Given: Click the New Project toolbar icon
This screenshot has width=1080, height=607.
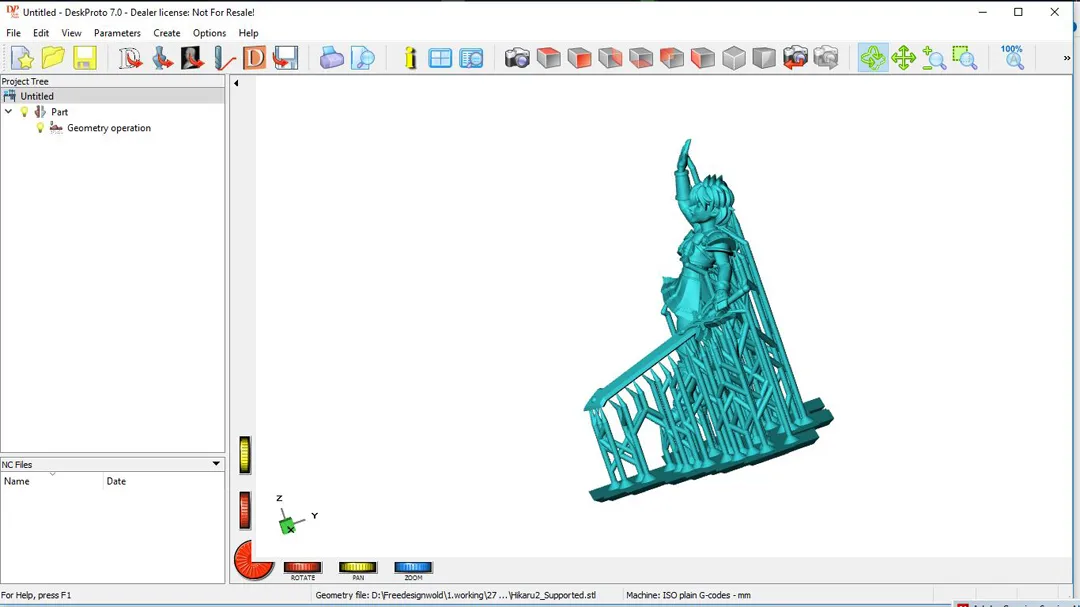Looking at the screenshot, I should (22, 58).
